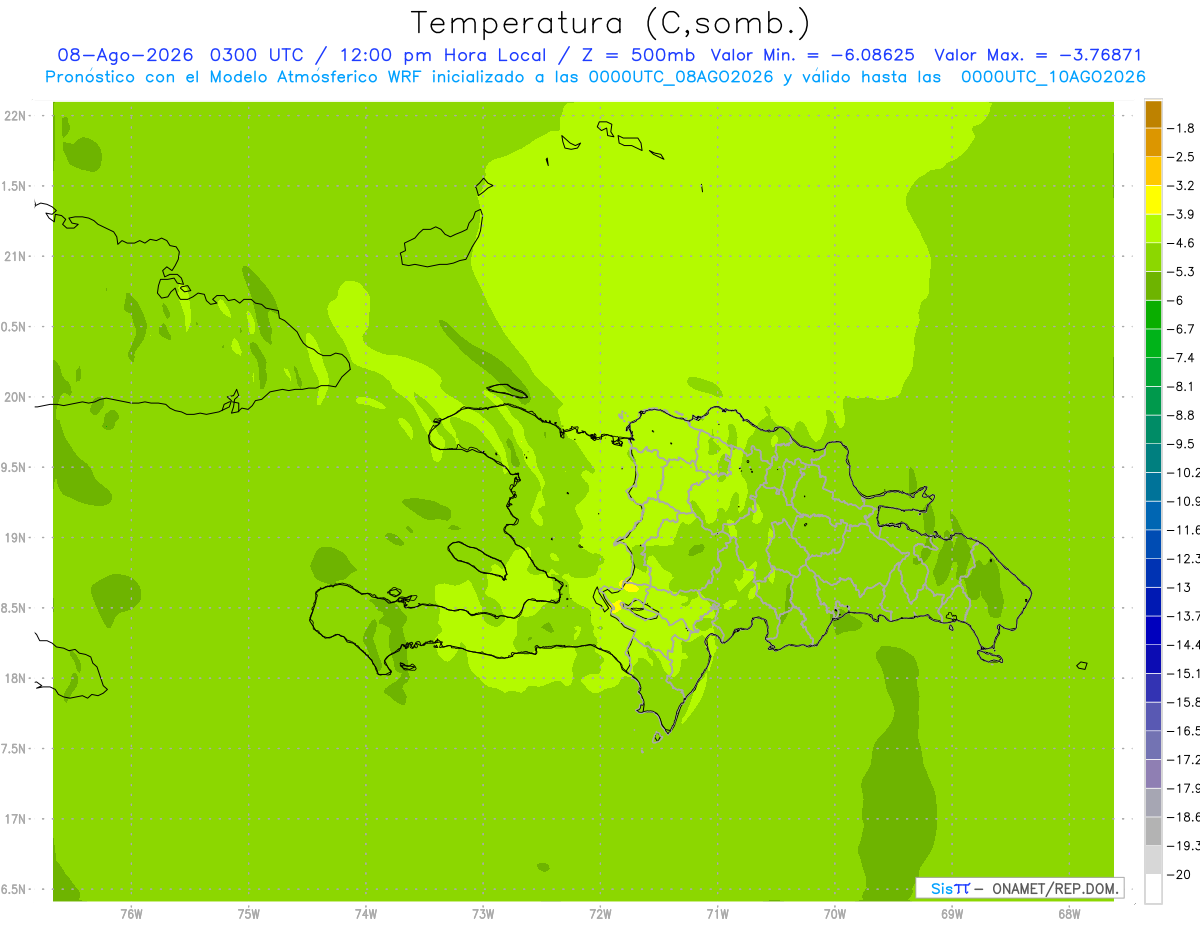Image resolution: width=1200 pixels, height=927 pixels.
Task: Click the '17N' latitude axis label
Action: coord(14,819)
